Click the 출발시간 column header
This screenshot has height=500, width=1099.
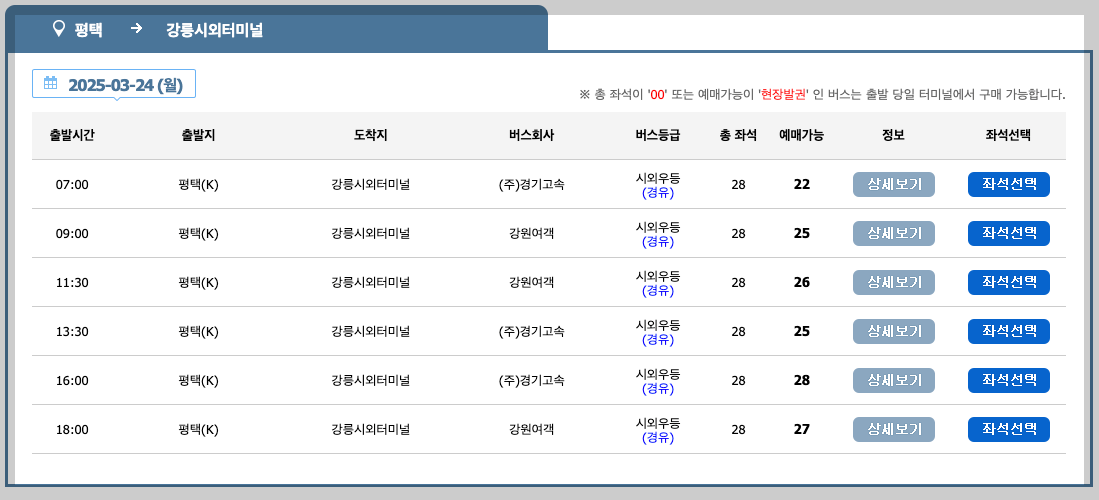click(x=72, y=136)
